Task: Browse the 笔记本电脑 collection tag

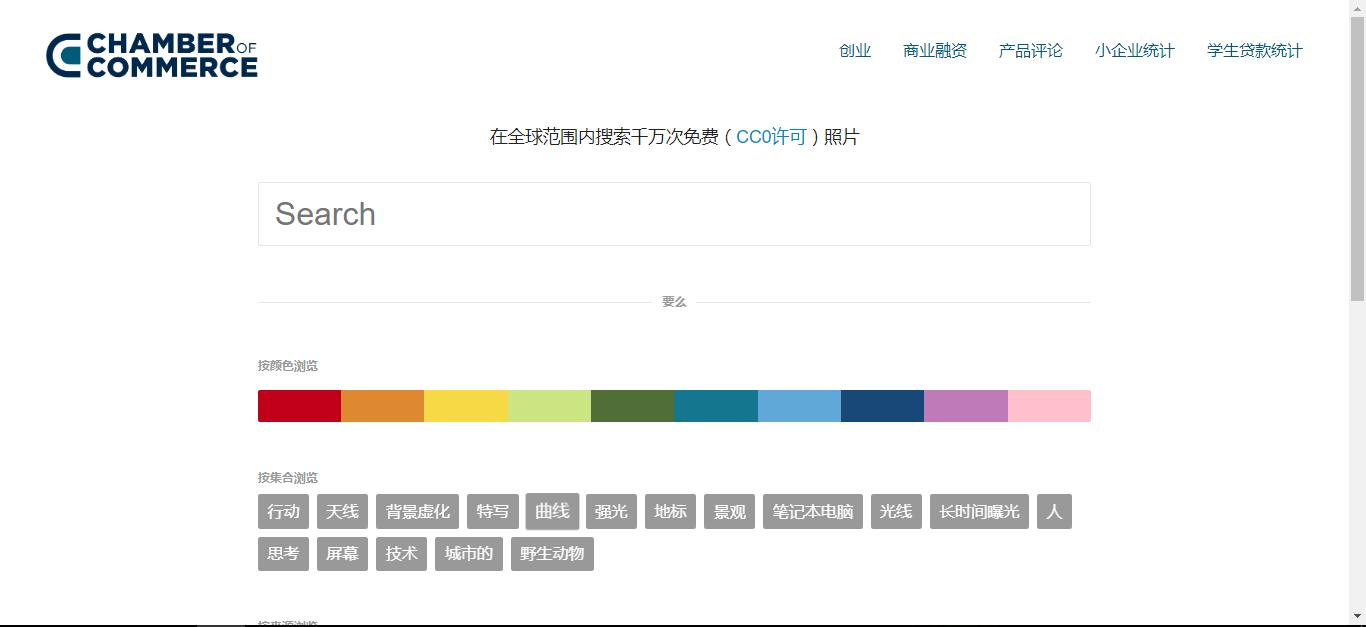Action: tap(812, 511)
